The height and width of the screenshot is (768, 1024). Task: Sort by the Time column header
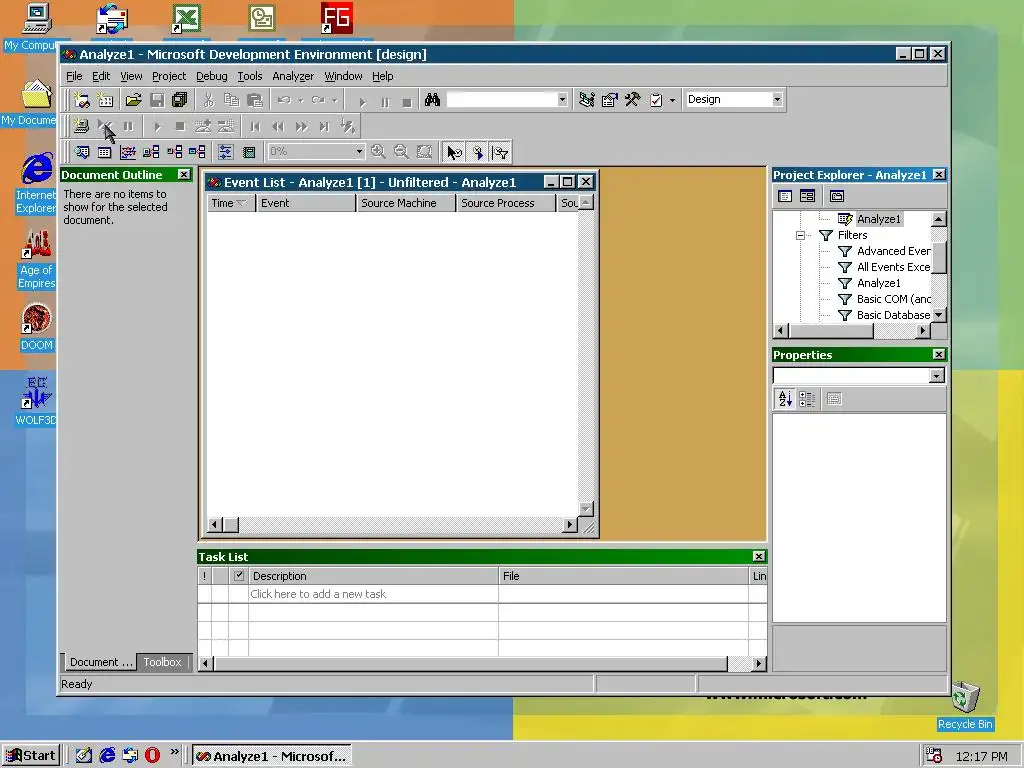pos(231,203)
